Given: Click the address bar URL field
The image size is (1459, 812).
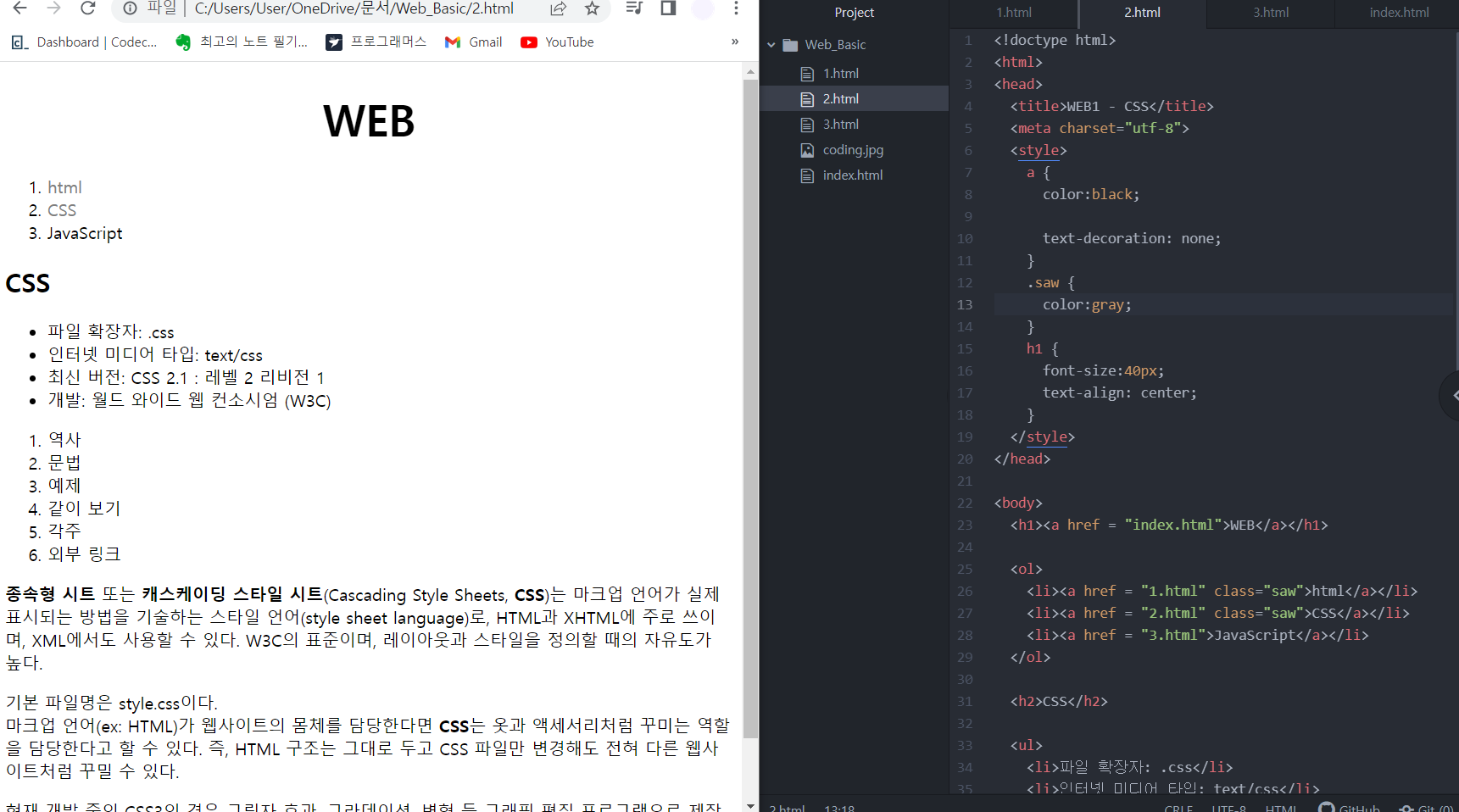Looking at the screenshot, I should point(354,8).
